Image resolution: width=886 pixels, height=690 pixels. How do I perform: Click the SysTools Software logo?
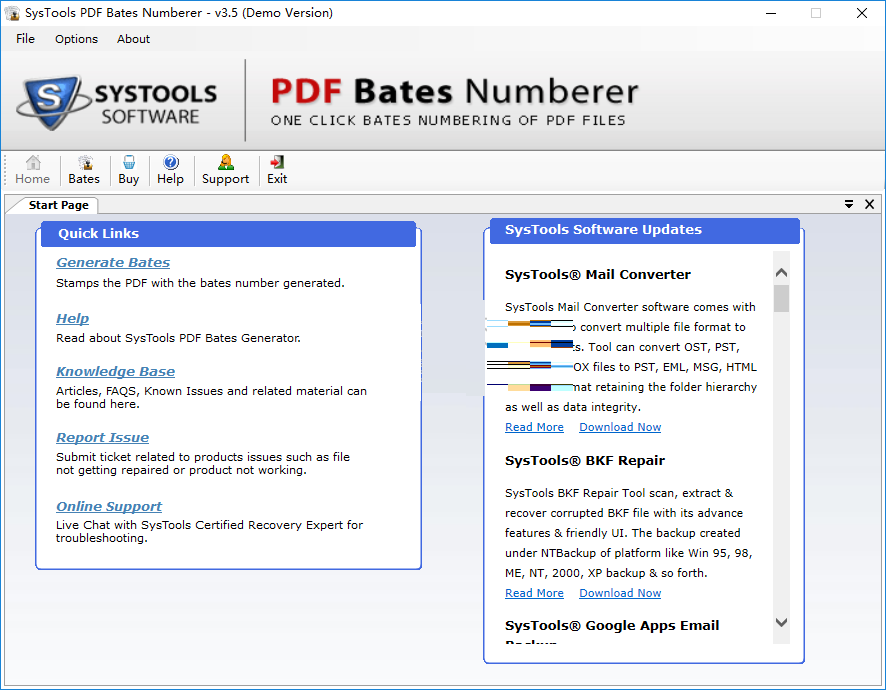(x=118, y=101)
